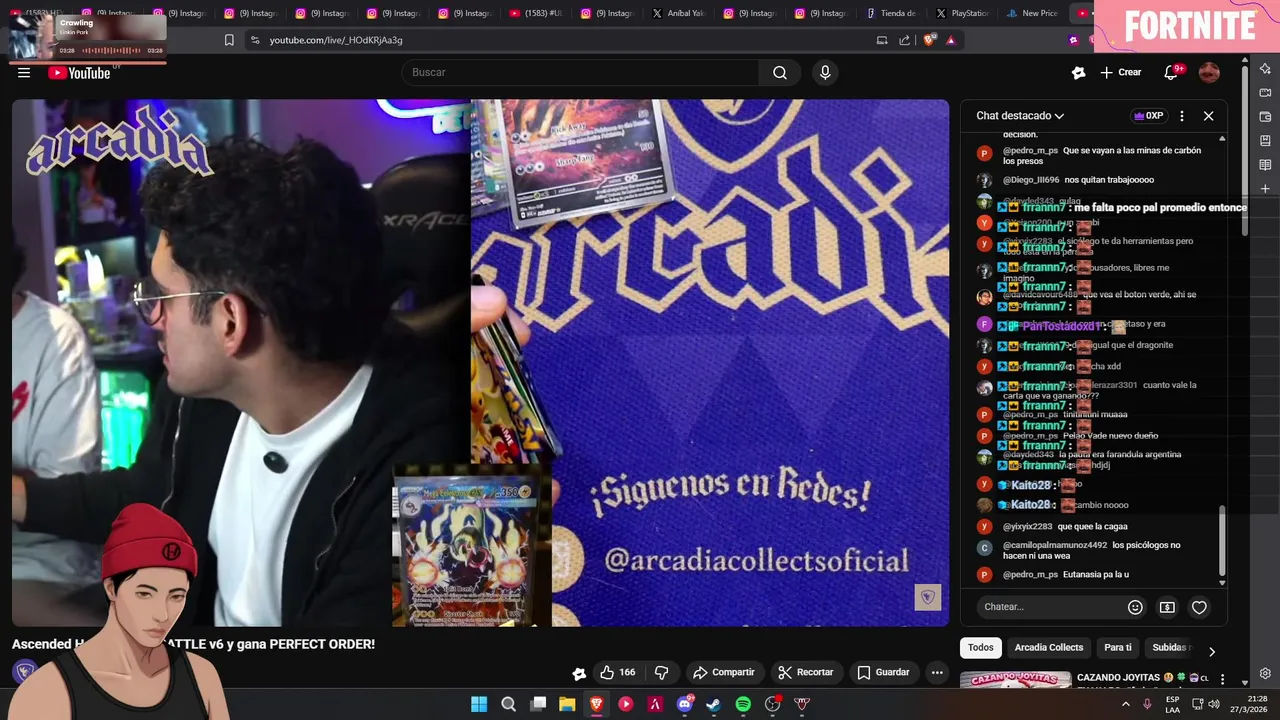Screen dimensions: 1280x720
Task: Switch to the PlayStation X tab
Action: click(x=961, y=13)
